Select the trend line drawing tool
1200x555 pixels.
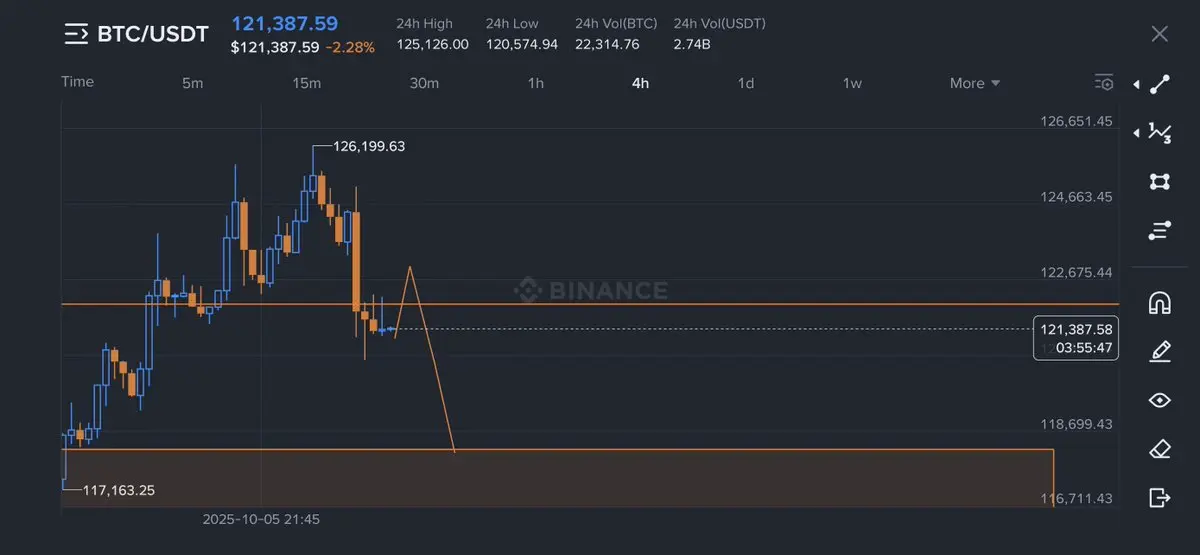pyautogui.click(x=1160, y=85)
